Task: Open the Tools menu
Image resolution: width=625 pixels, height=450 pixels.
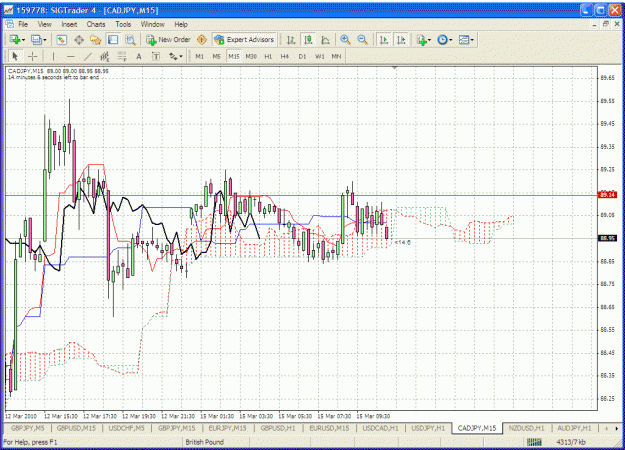Action: (x=123, y=24)
